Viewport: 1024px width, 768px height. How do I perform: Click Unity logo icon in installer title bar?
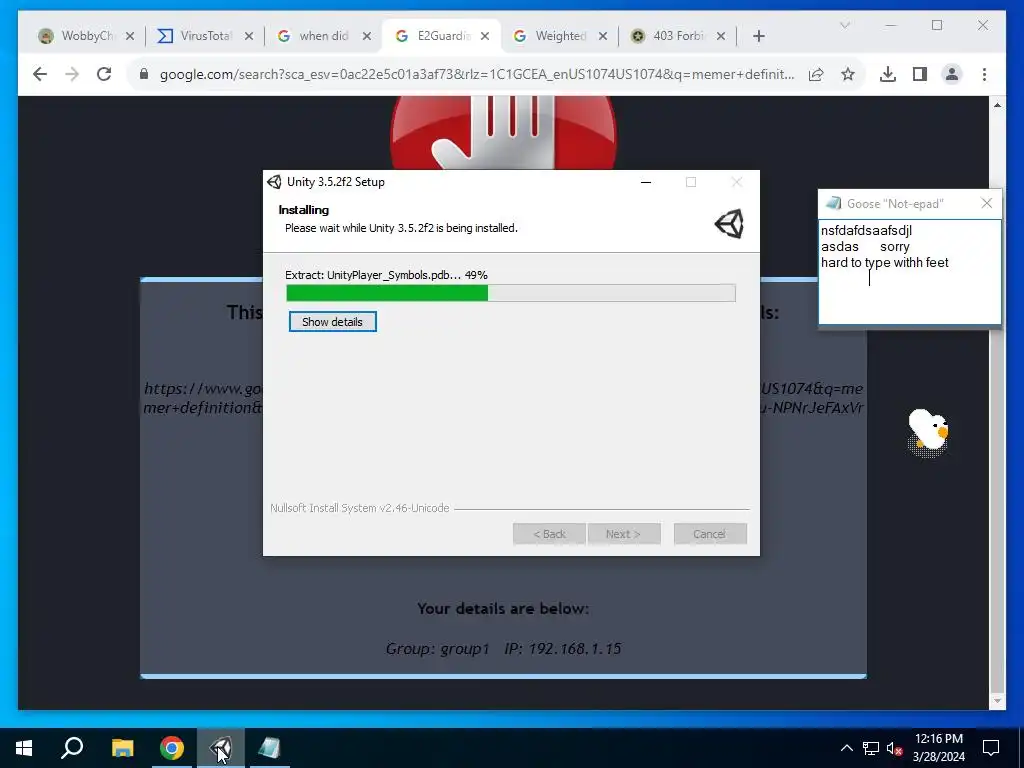[x=274, y=182]
